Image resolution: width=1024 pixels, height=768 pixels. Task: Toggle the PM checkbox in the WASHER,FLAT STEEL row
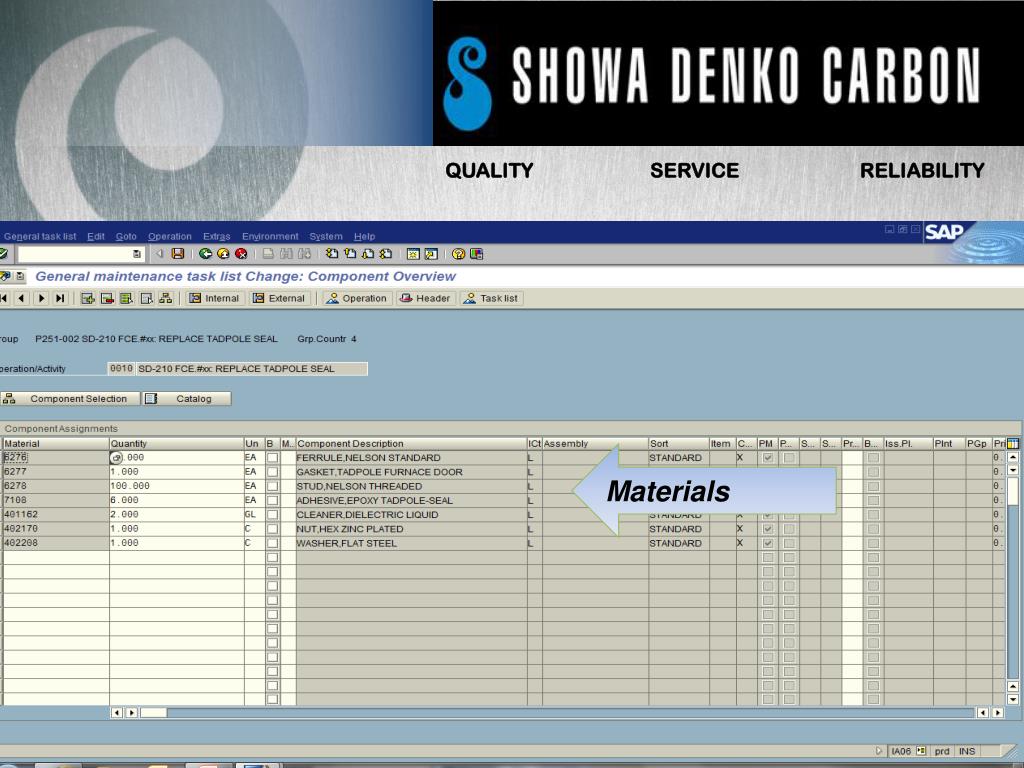(768, 543)
